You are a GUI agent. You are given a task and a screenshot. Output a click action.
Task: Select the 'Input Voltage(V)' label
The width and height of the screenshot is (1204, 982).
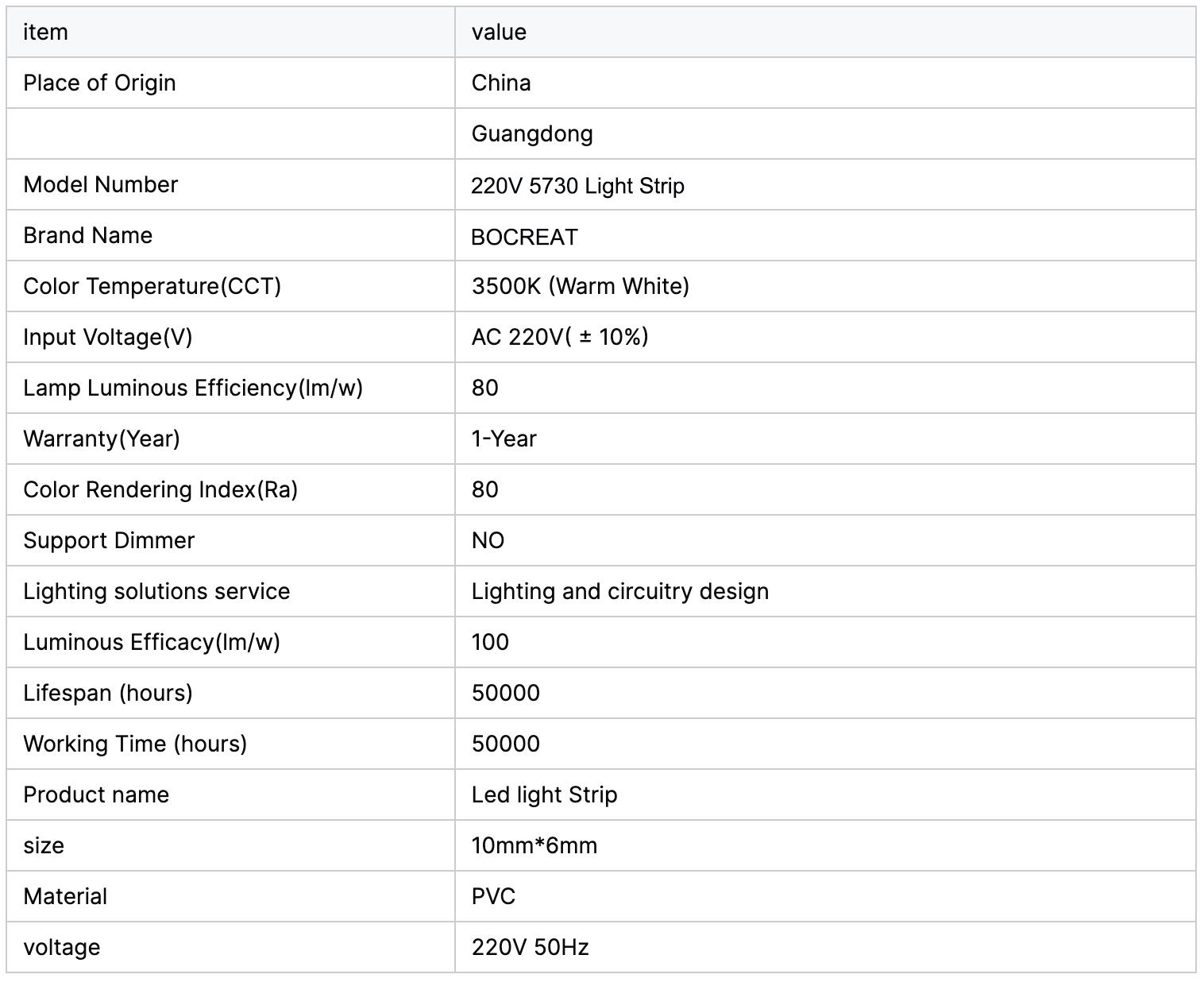(x=107, y=338)
